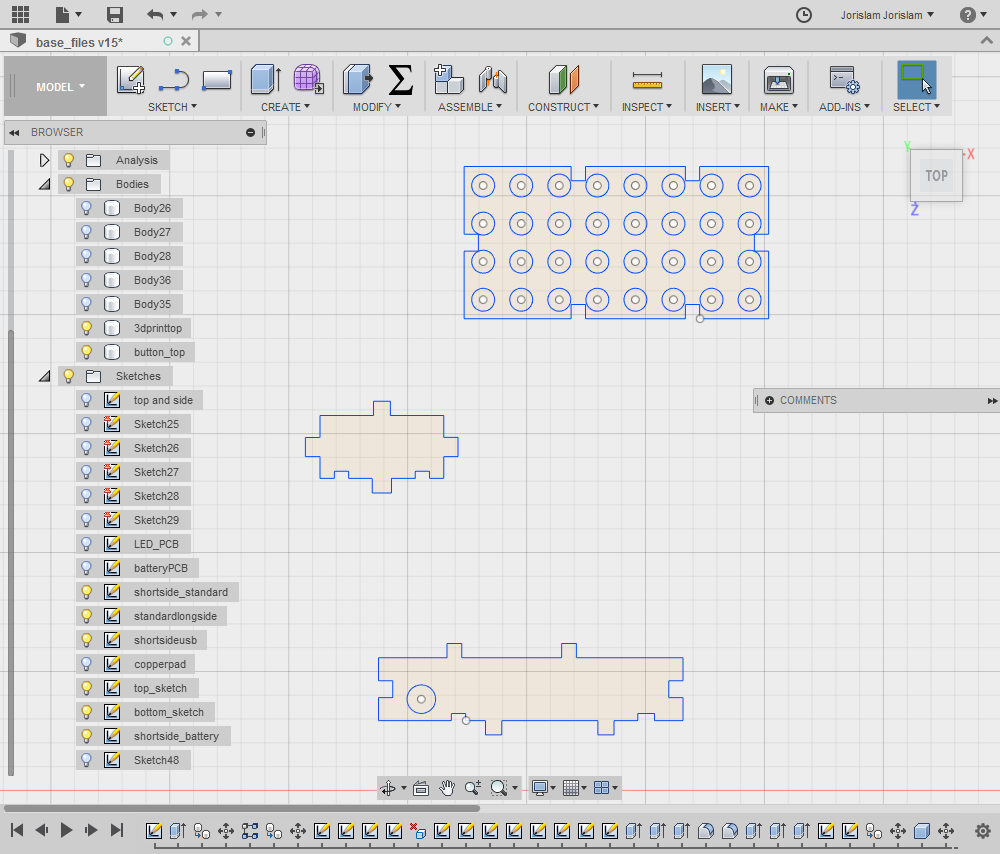This screenshot has width=1000, height=854.
Task: Open the MODEL workspace dropdown
Action: [55, 86]
